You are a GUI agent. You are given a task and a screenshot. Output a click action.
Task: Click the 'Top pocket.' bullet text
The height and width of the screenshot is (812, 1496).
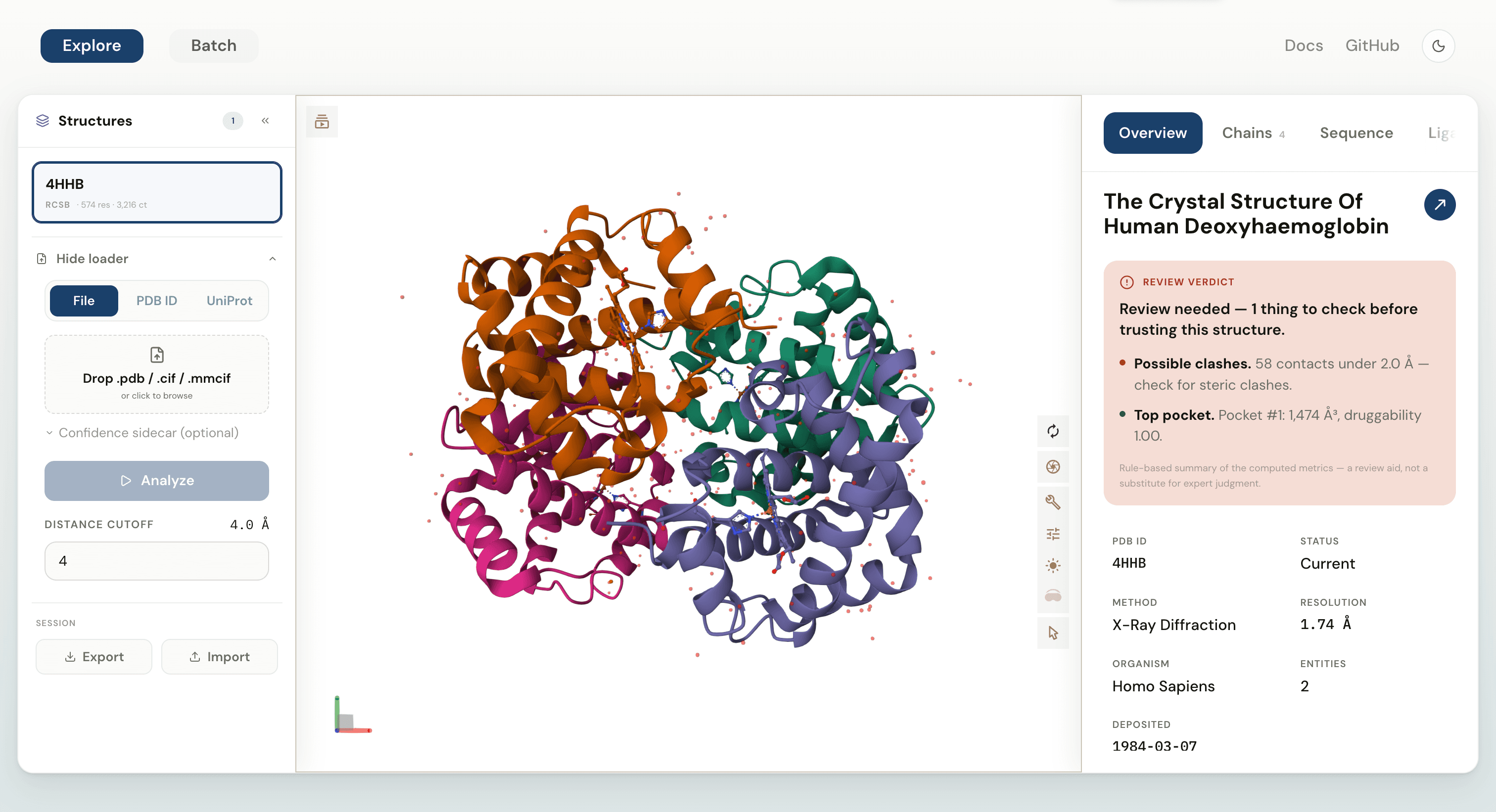pyautogui.click(x=1173, y=415)
